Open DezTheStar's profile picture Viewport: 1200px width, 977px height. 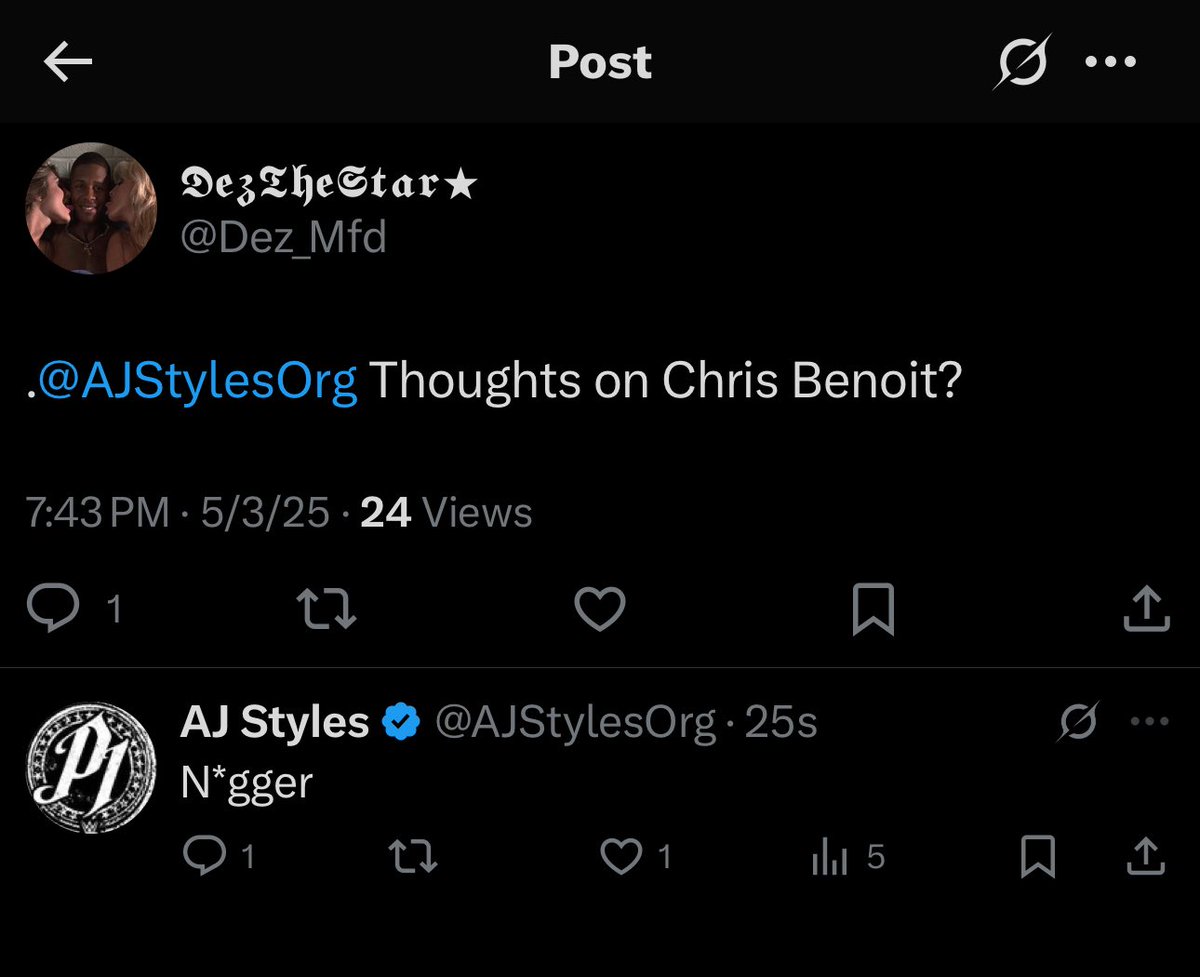pos(91,208)
